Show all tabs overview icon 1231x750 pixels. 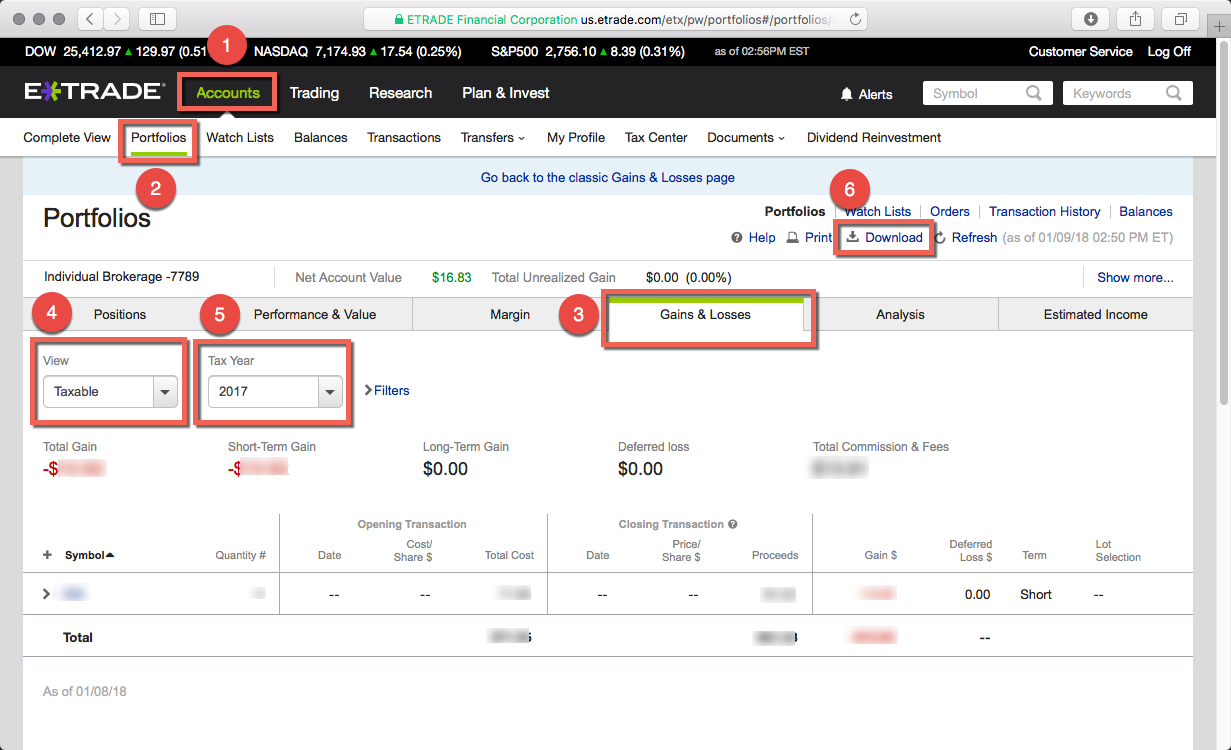coord(1181,18)
